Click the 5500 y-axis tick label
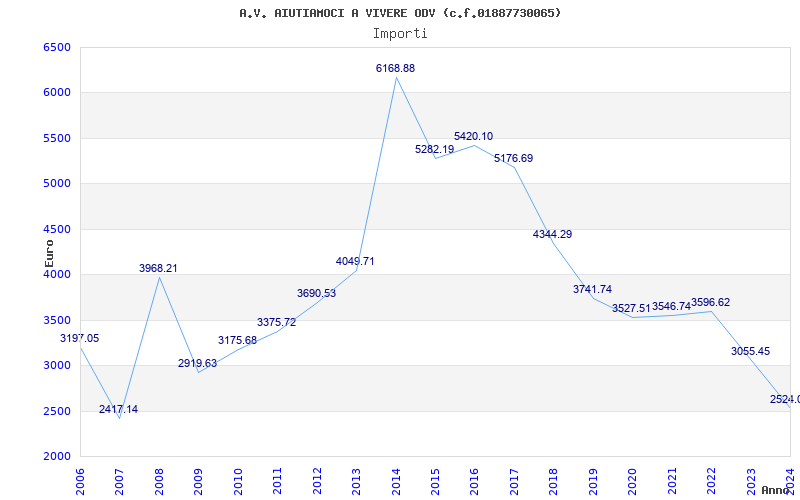The width and height of the screenshot is (800, 500). (x=57, y=138)
